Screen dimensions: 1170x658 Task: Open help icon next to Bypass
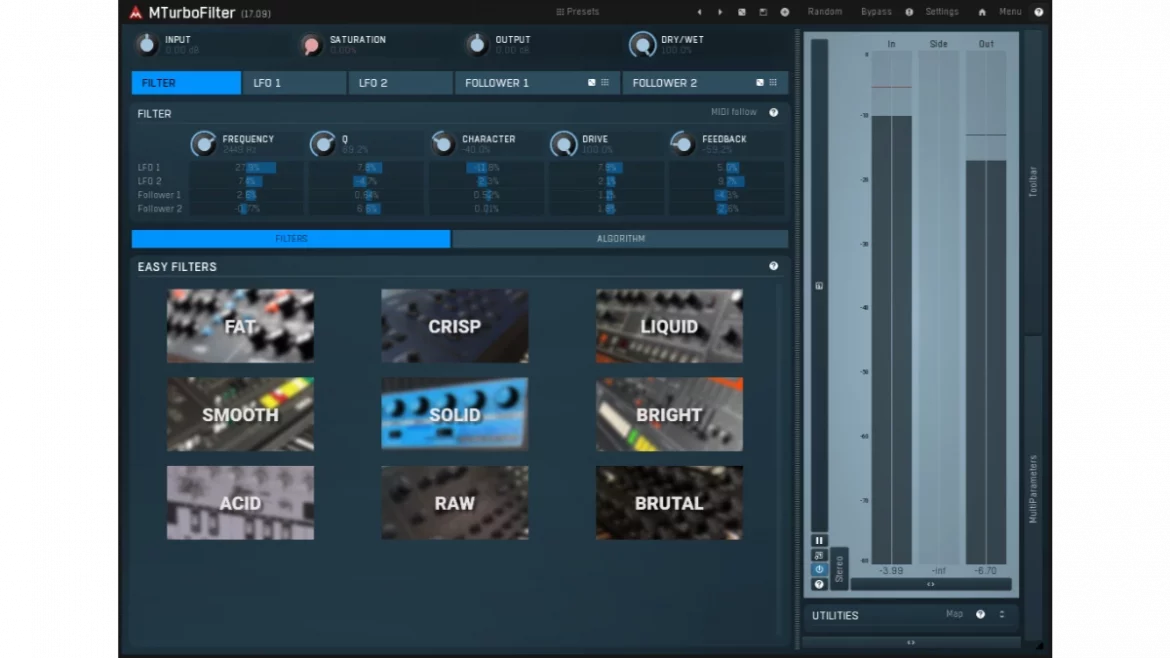click(909, 12)
